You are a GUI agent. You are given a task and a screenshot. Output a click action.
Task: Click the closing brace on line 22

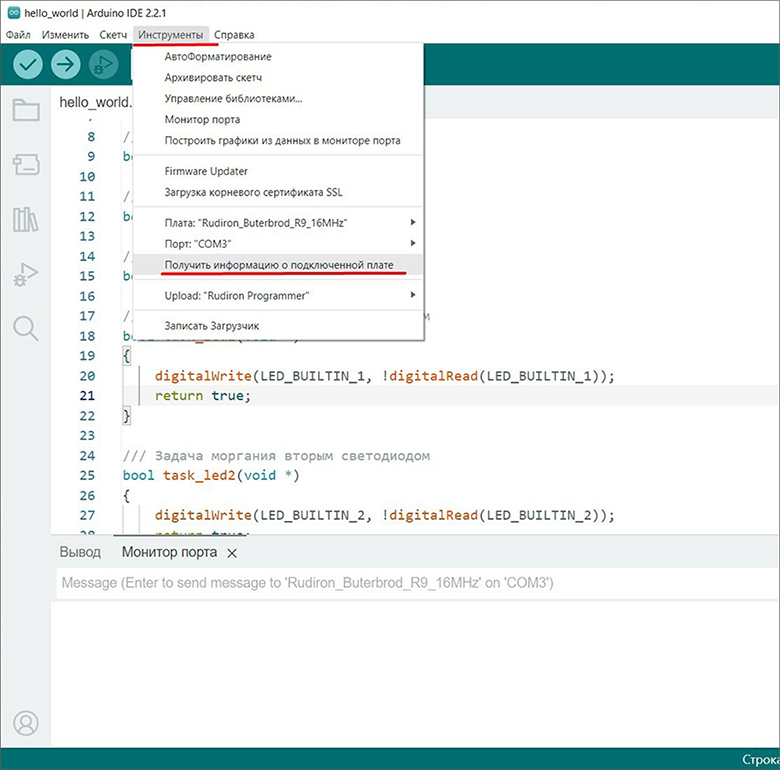tap(127, 416)
